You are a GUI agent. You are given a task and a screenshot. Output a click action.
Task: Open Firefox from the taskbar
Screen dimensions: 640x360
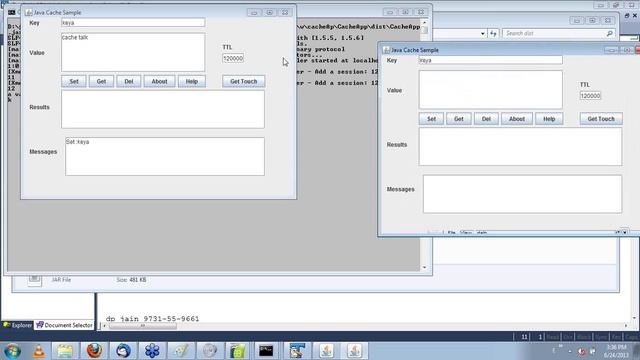pos(94,351)
